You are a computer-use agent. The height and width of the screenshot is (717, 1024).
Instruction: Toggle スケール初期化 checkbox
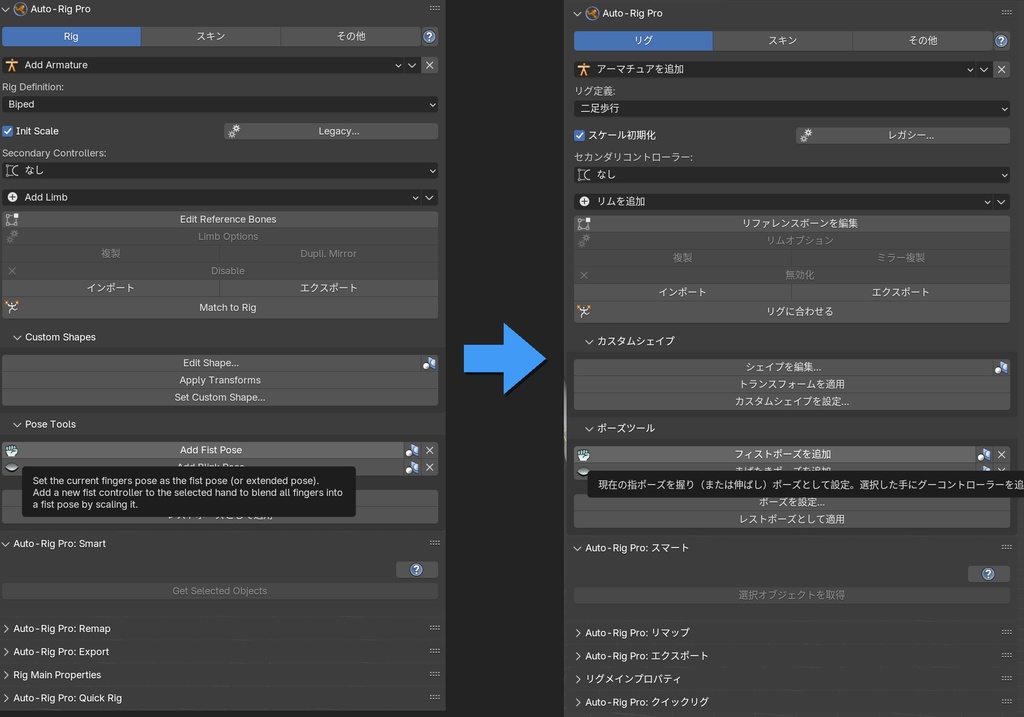point(579,135)
